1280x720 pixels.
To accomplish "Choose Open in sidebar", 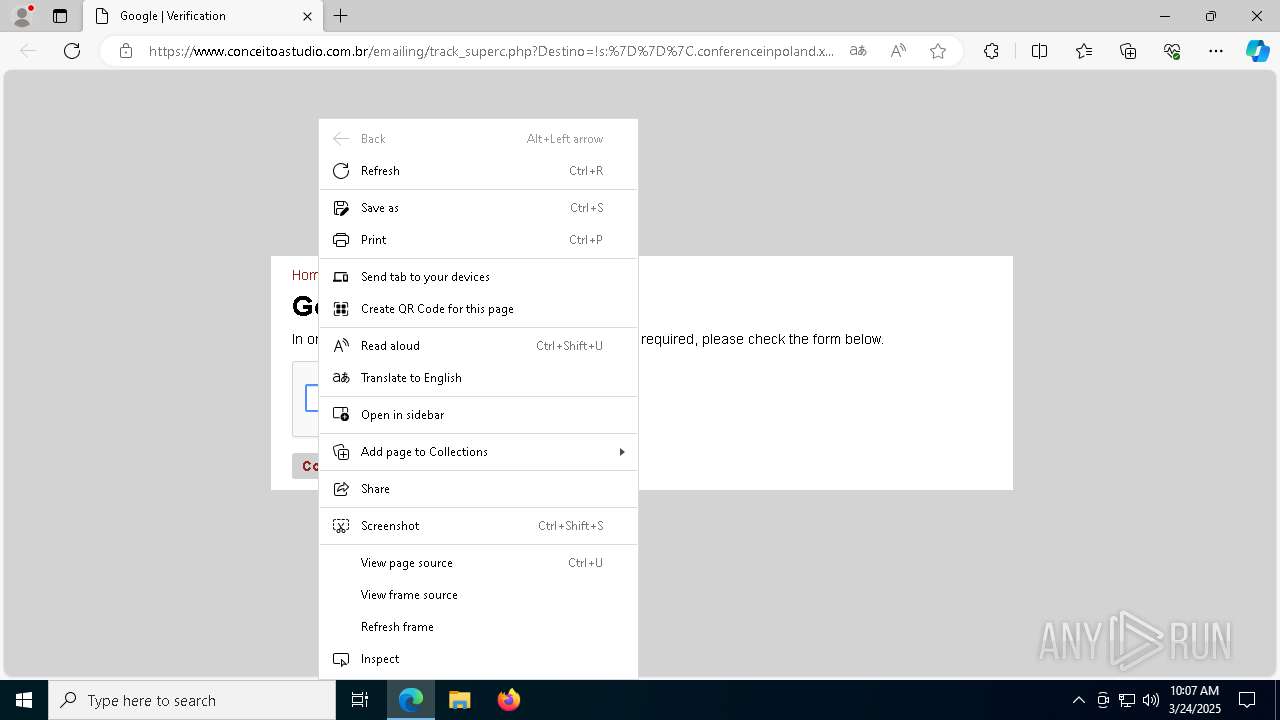I will coord(478,415).
